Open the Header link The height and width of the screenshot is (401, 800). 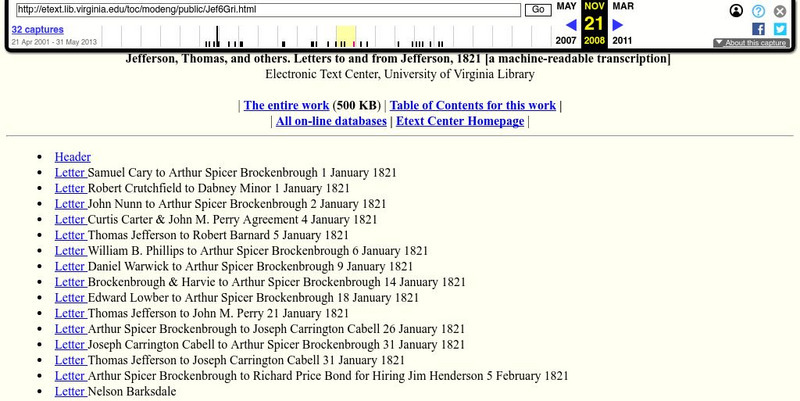point(72,157)
